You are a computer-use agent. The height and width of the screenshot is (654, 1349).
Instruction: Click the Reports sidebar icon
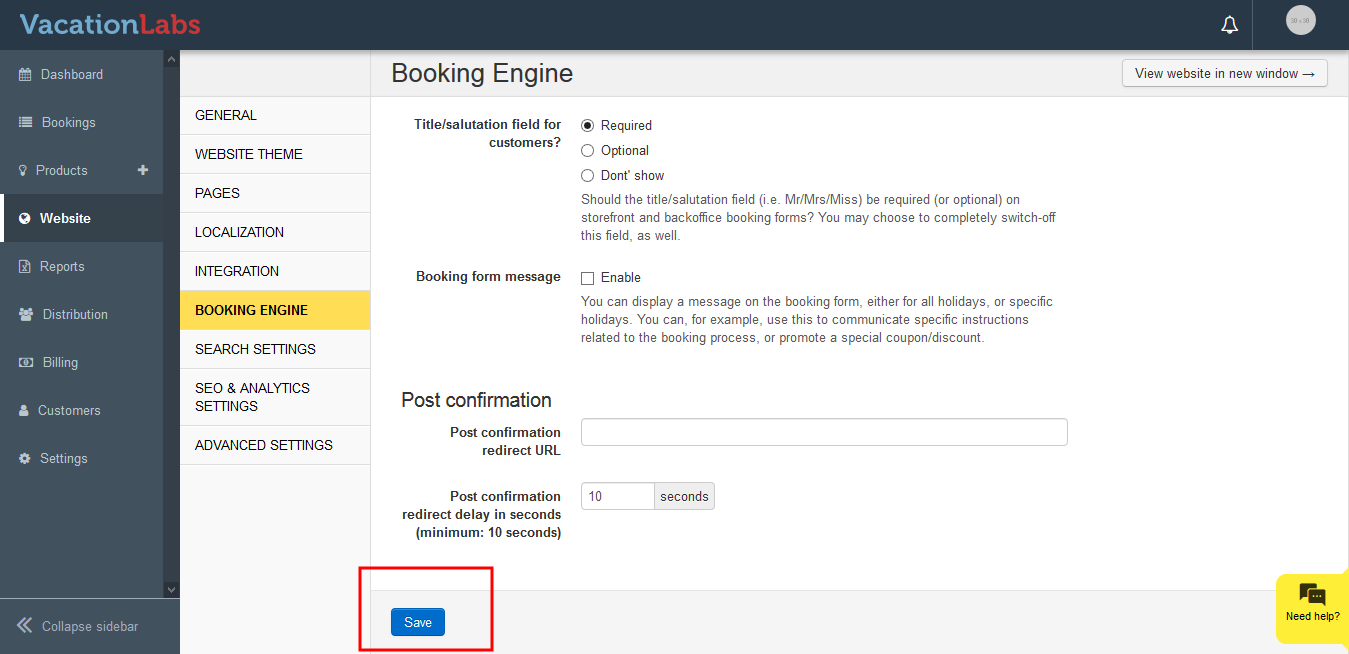coord(25,267)
